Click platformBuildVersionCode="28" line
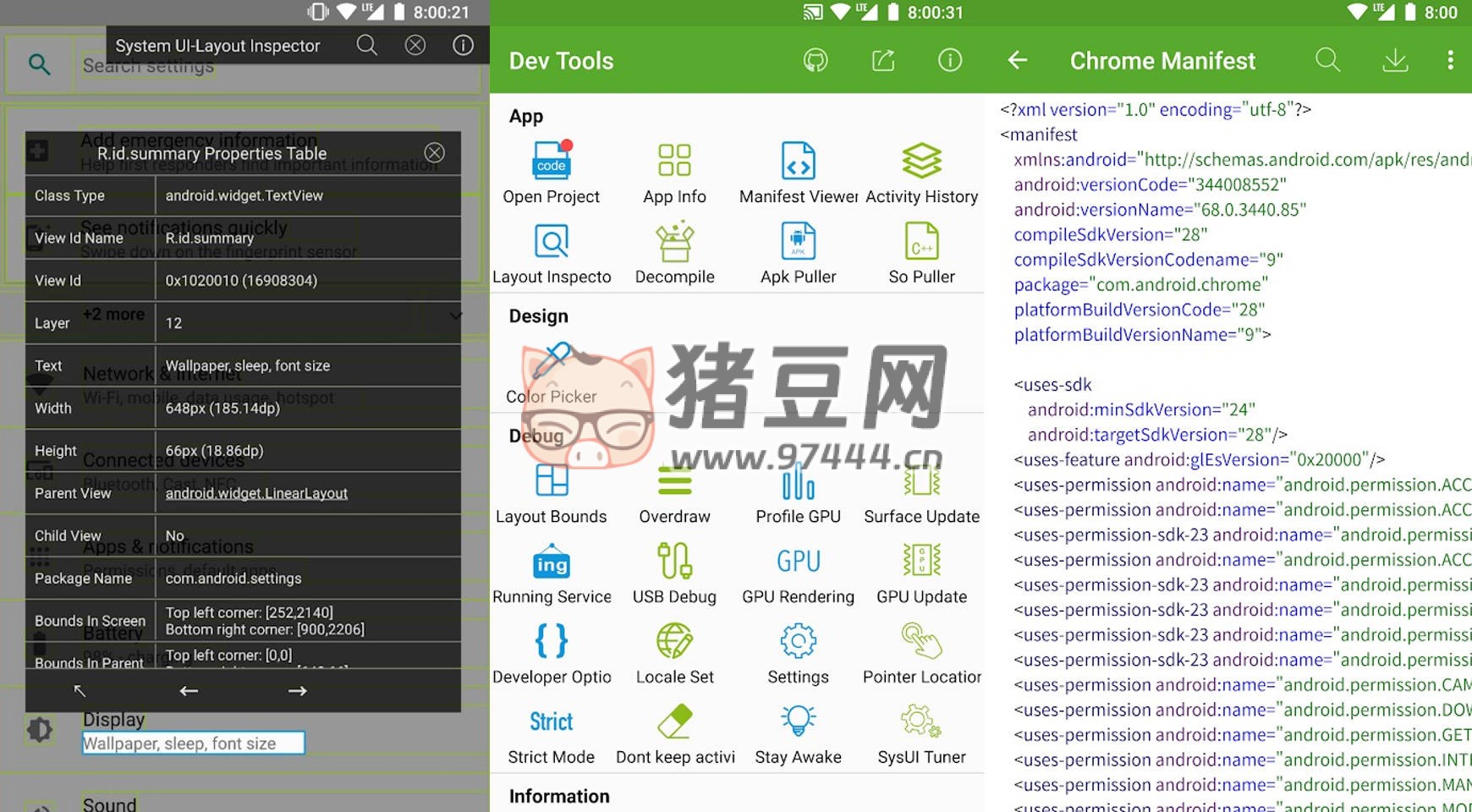Screen dimensions: 1472x812 (x=1139, y=310)
